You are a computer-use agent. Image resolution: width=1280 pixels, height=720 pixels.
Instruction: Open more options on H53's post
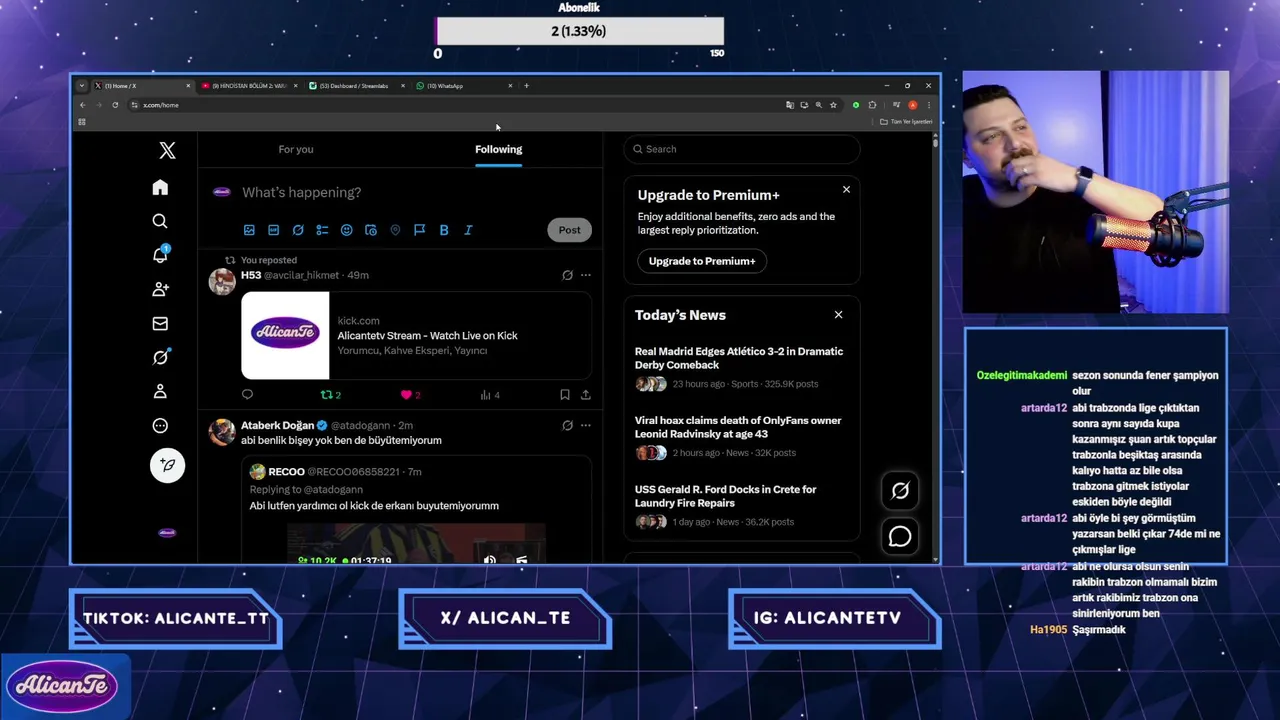[x=586, y=275]
